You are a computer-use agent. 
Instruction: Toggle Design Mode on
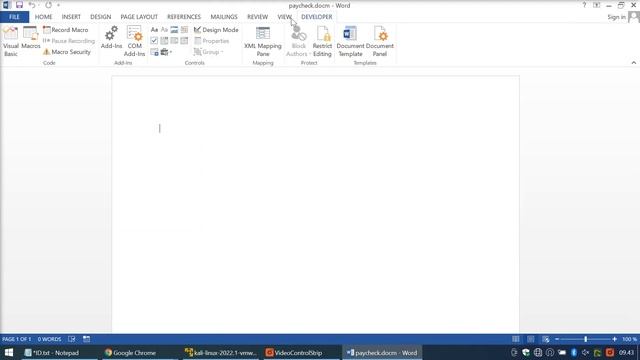point(216,30)
